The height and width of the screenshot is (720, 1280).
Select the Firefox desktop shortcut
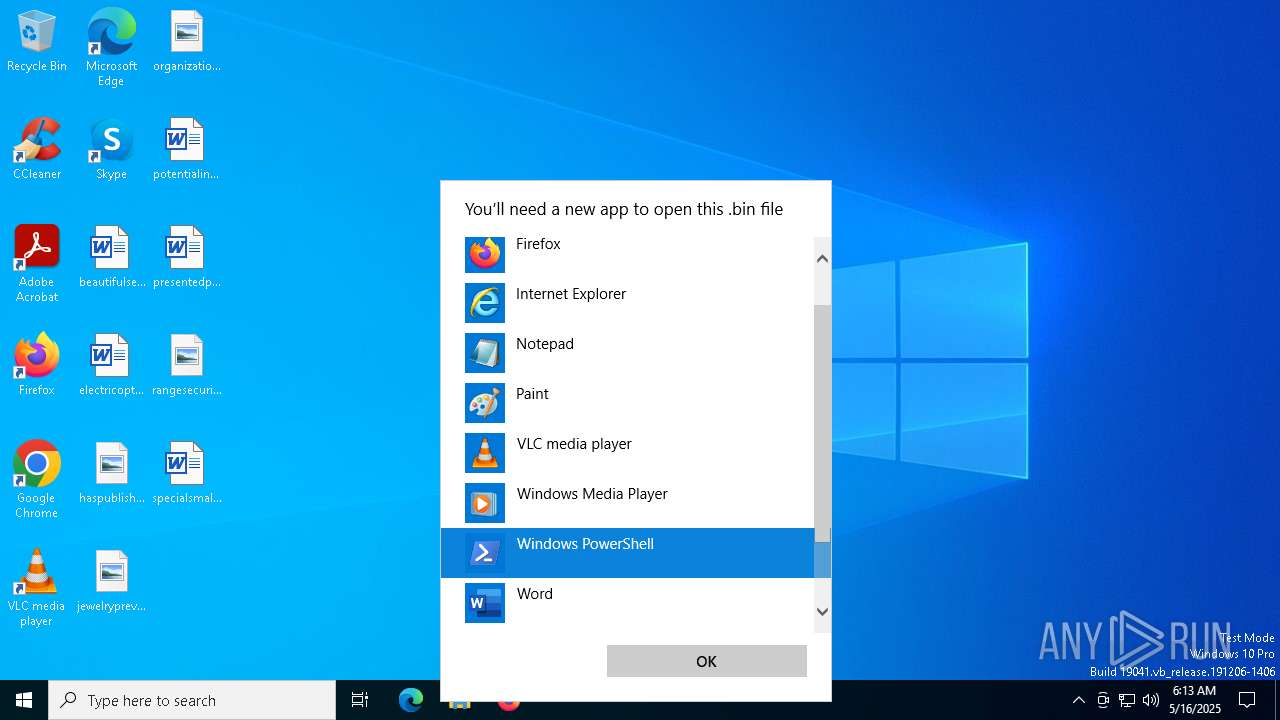coord(37,365)
